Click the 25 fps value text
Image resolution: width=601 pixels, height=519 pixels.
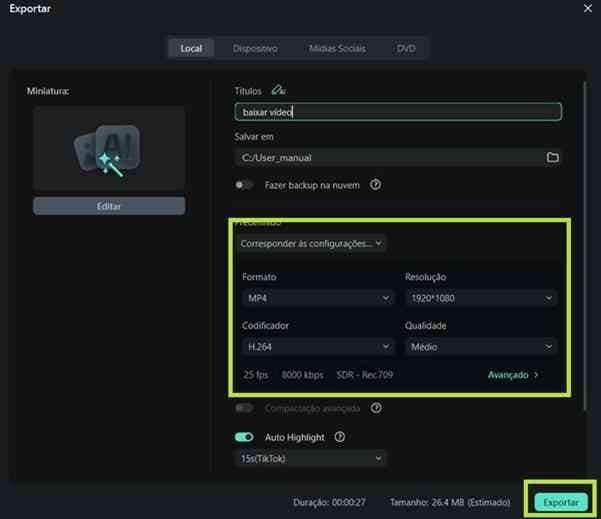coord(256,374)
